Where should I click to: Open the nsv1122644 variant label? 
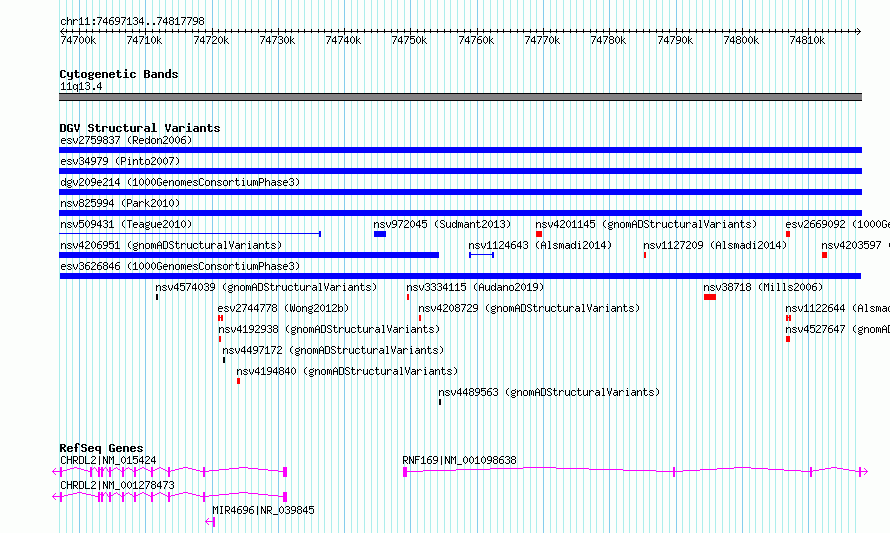(837, 308)
